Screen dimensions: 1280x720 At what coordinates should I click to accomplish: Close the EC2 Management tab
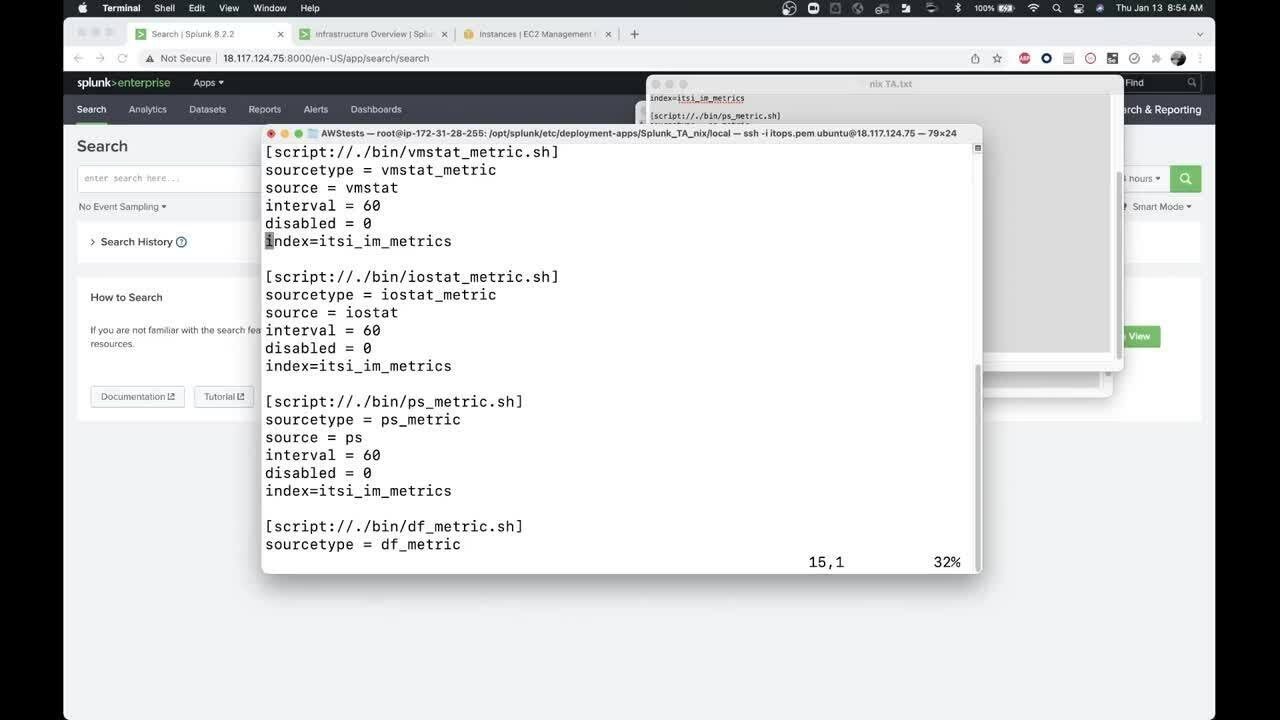606,34
